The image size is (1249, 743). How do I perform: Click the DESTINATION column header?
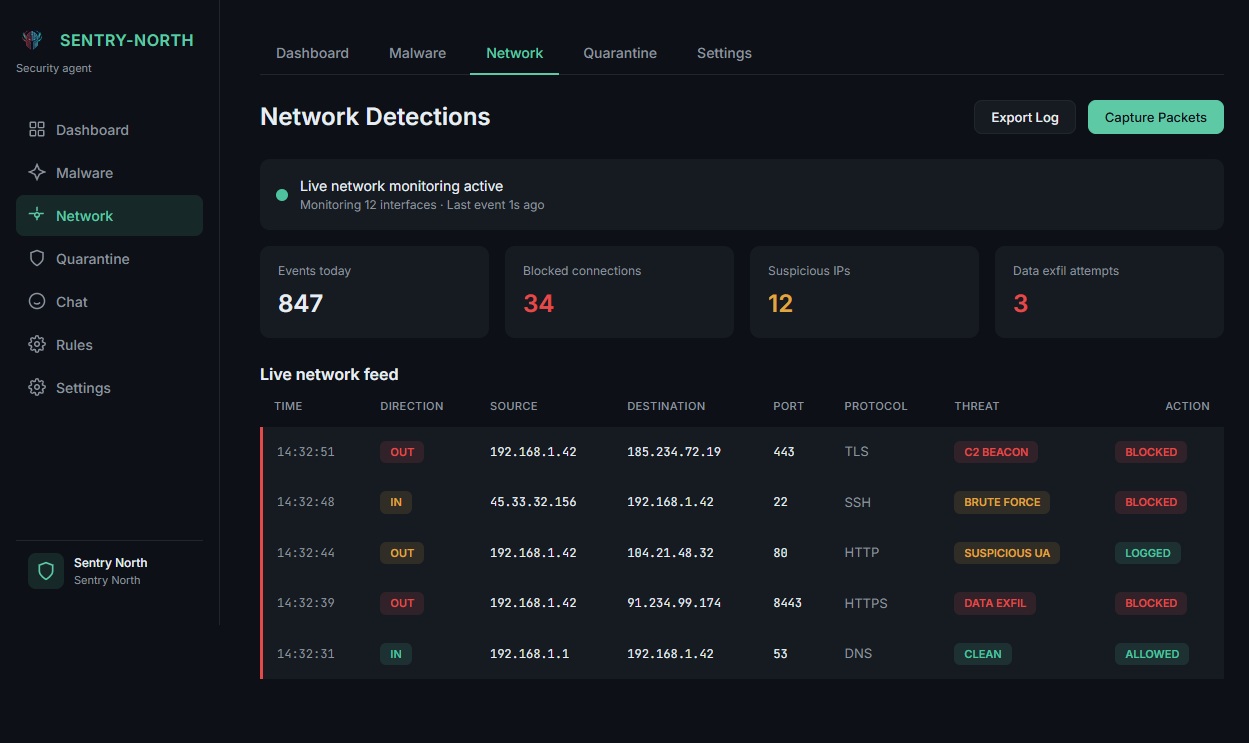point(666,406)
